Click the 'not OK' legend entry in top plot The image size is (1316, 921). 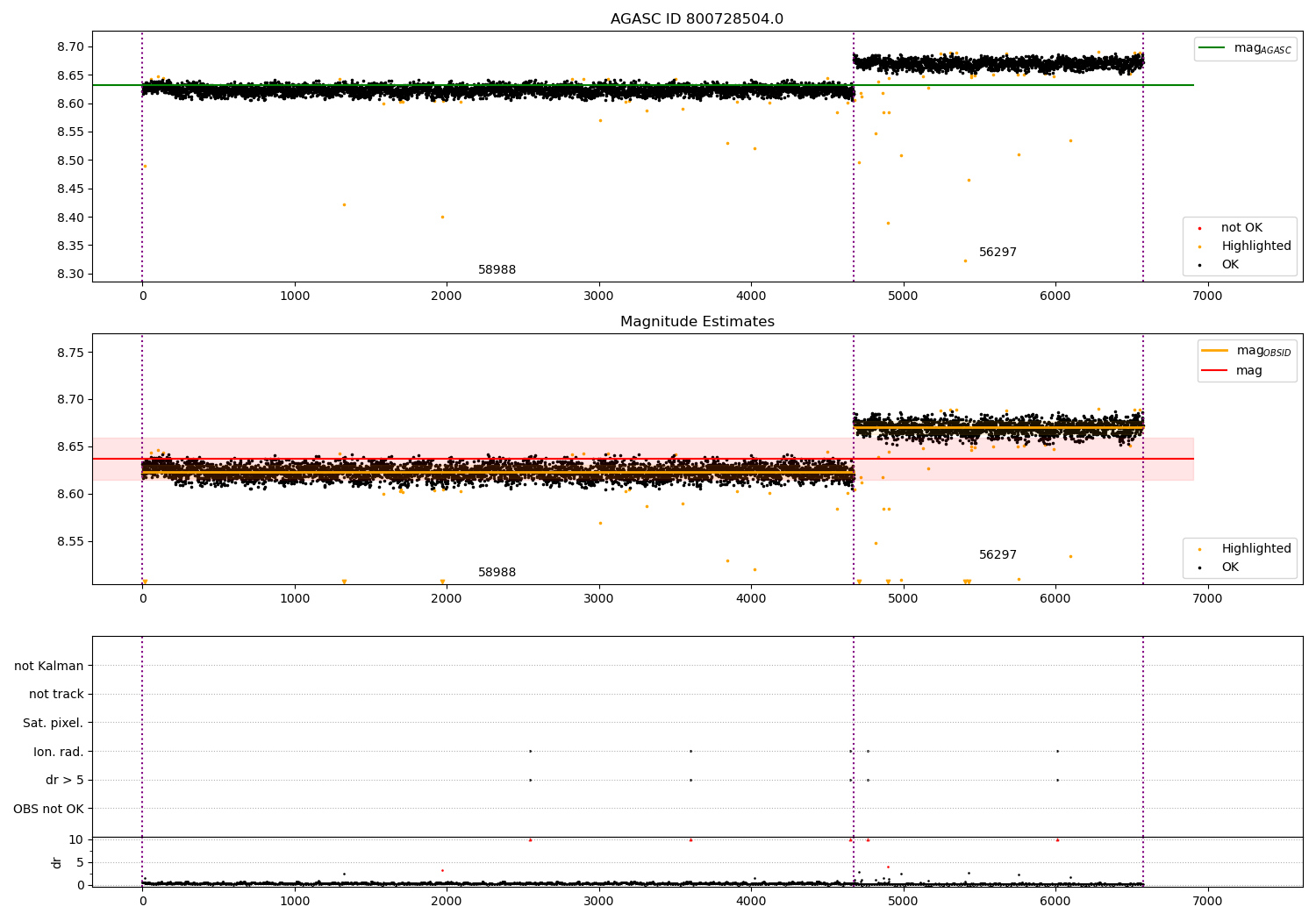pos(1230,228)
